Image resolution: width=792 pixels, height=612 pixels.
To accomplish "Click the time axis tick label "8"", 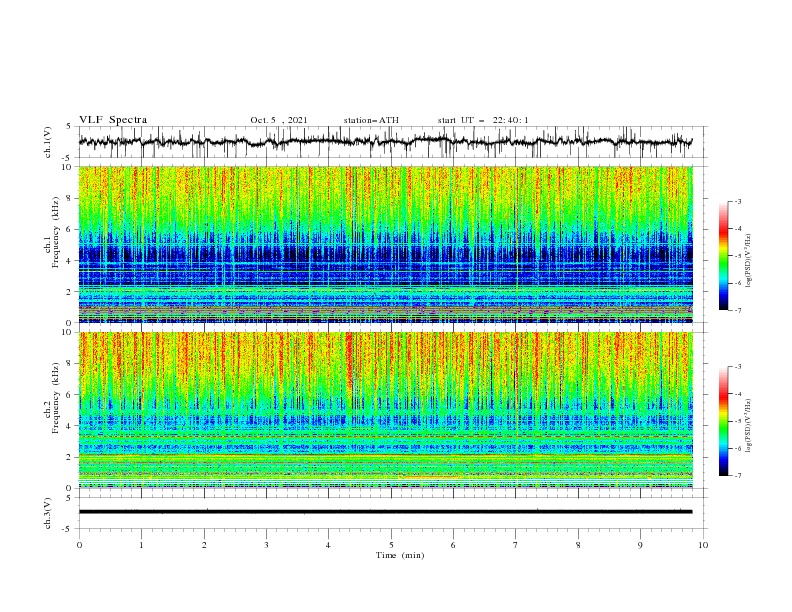I will 578,545.
